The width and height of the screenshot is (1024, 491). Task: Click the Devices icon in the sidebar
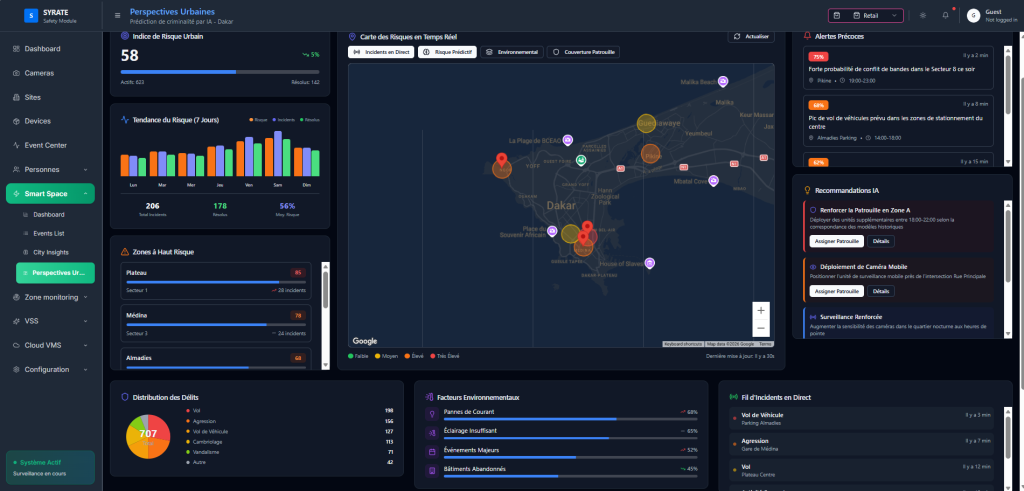(x=16, y=121)
